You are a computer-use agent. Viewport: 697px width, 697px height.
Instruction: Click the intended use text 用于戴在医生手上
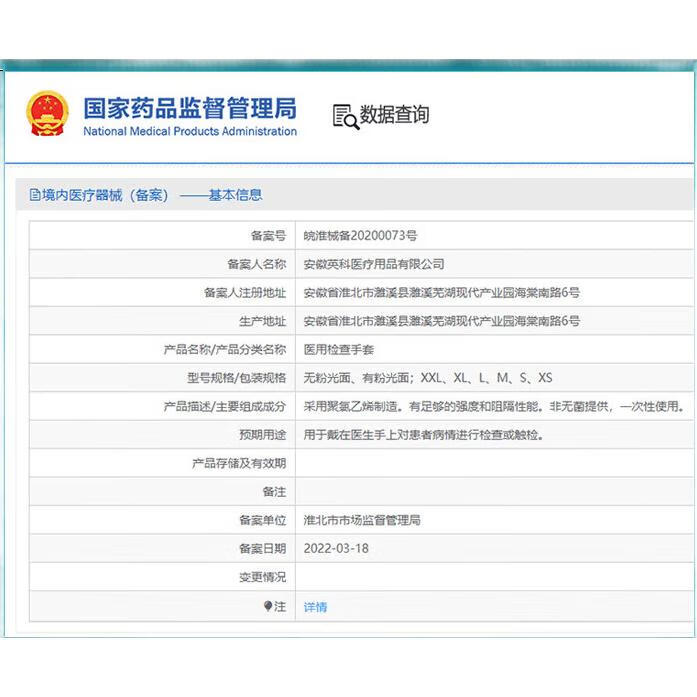pos(424,435)
